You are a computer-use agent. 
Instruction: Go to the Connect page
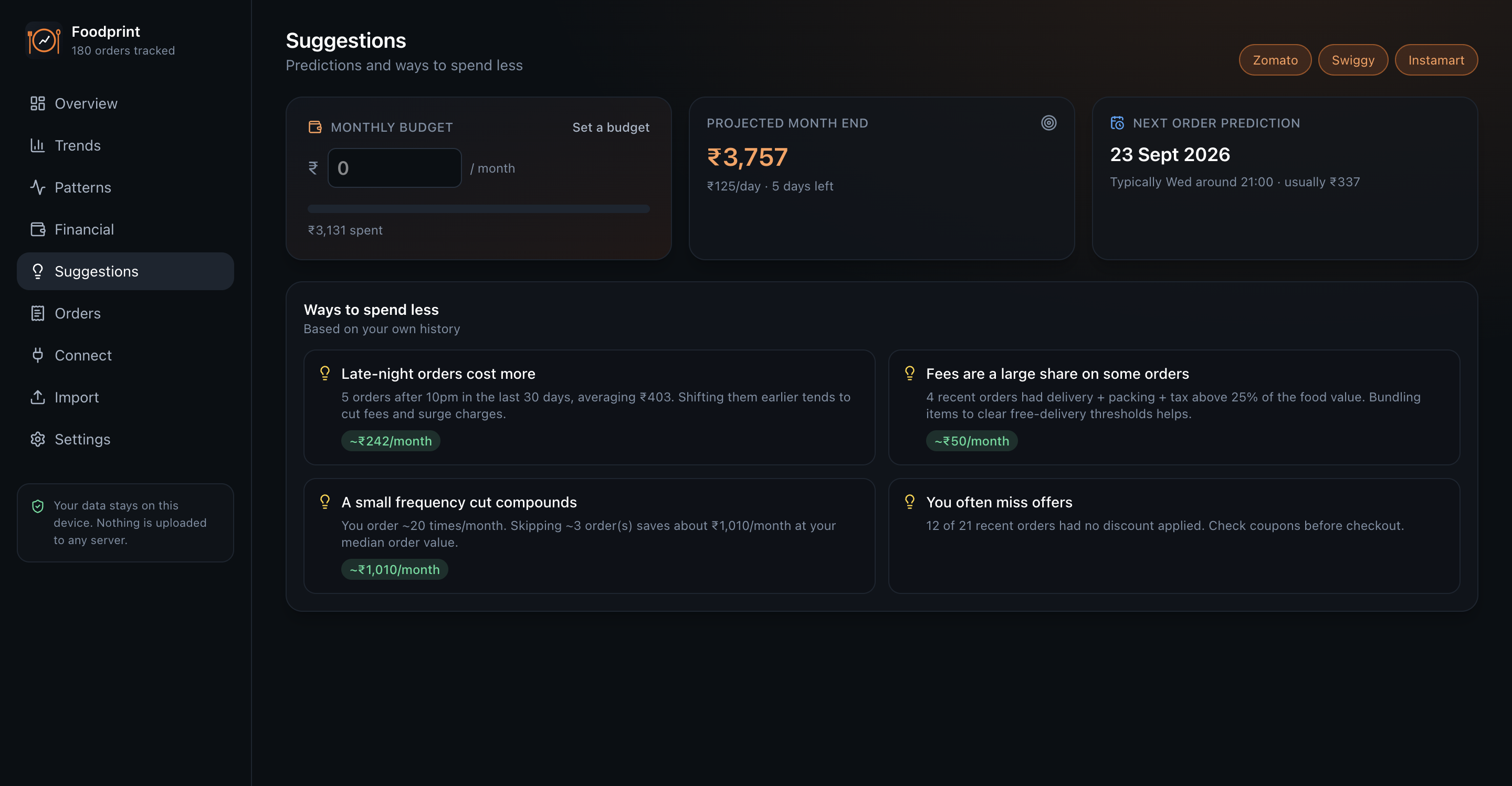[125, 355]
